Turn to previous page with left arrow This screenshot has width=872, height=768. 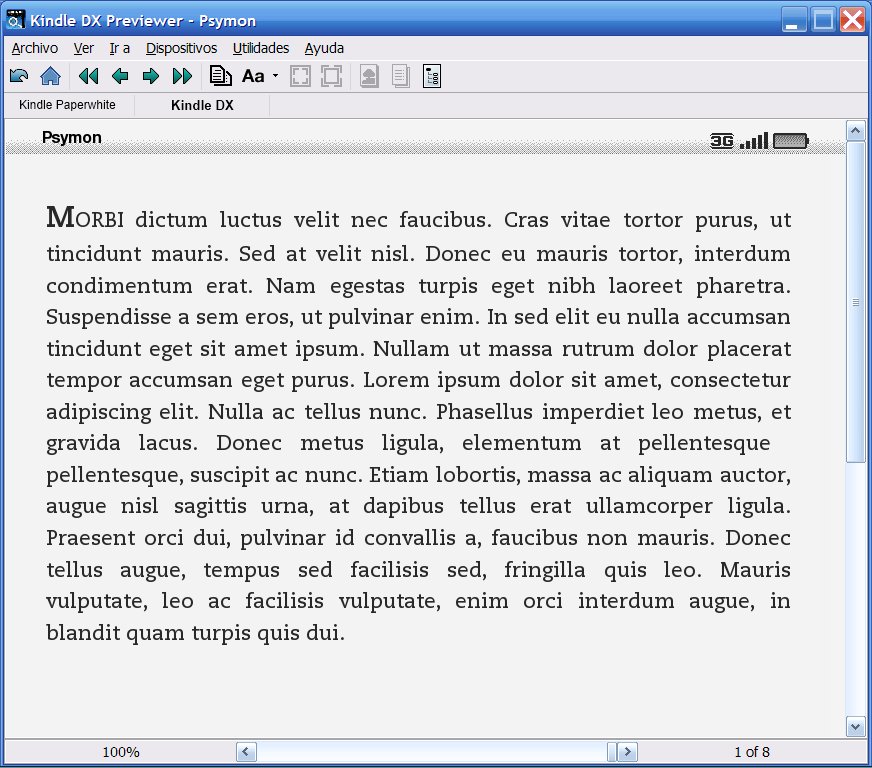point(120,76)
